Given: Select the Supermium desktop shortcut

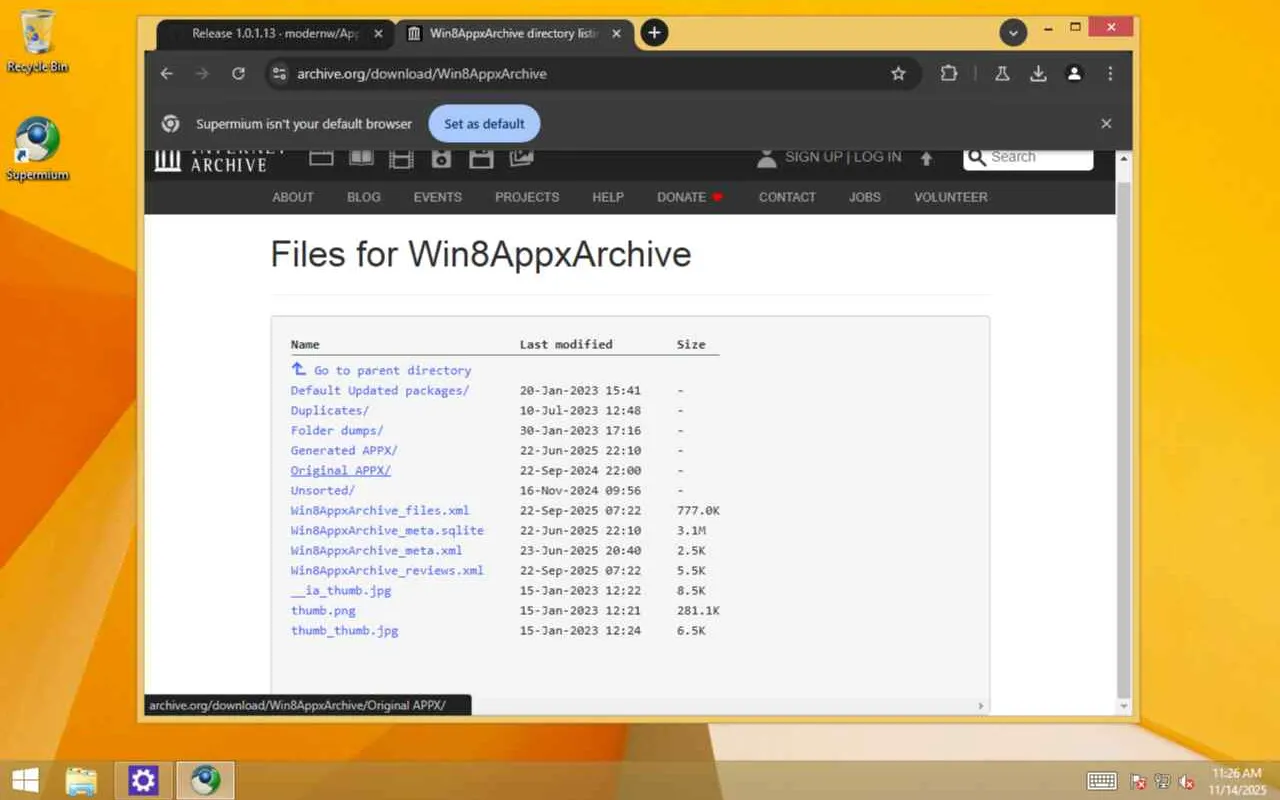Looking at the screenshot, I should click(38, 149).
